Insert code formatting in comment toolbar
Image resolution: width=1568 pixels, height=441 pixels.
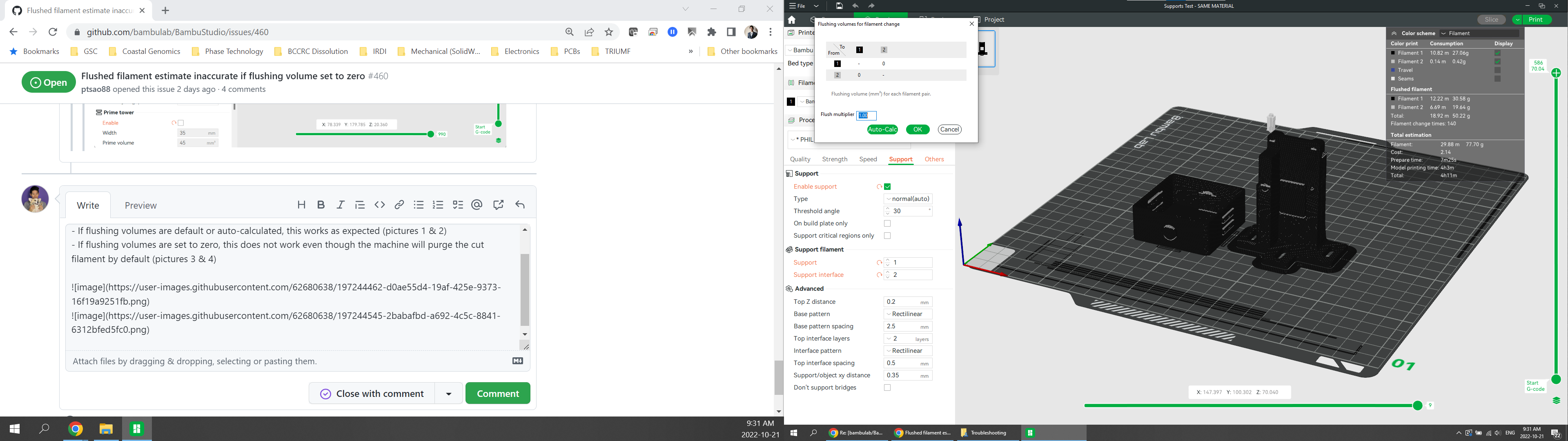380,205
